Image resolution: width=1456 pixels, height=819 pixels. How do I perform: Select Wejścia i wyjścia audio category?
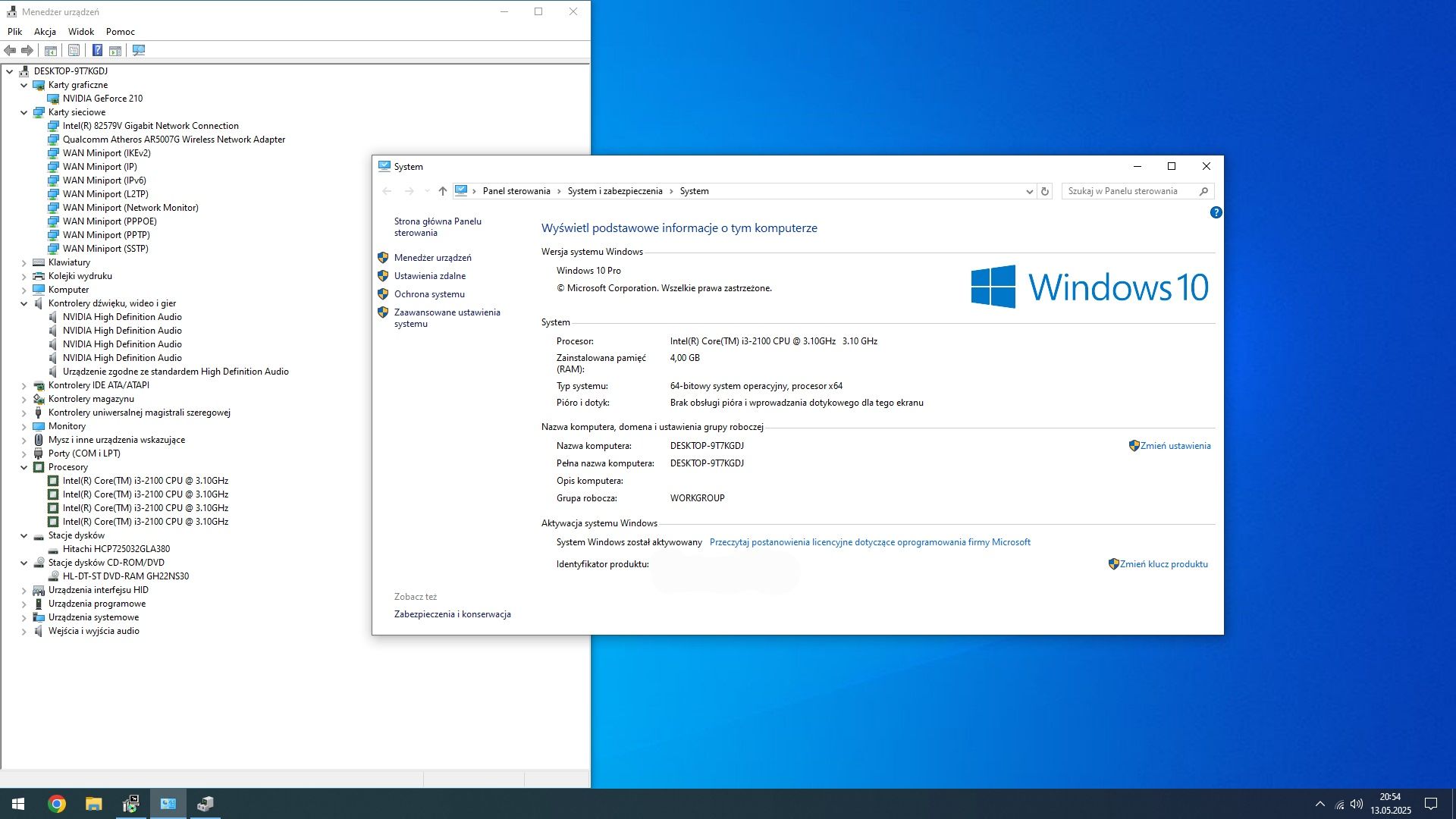(x=94, y=631)
